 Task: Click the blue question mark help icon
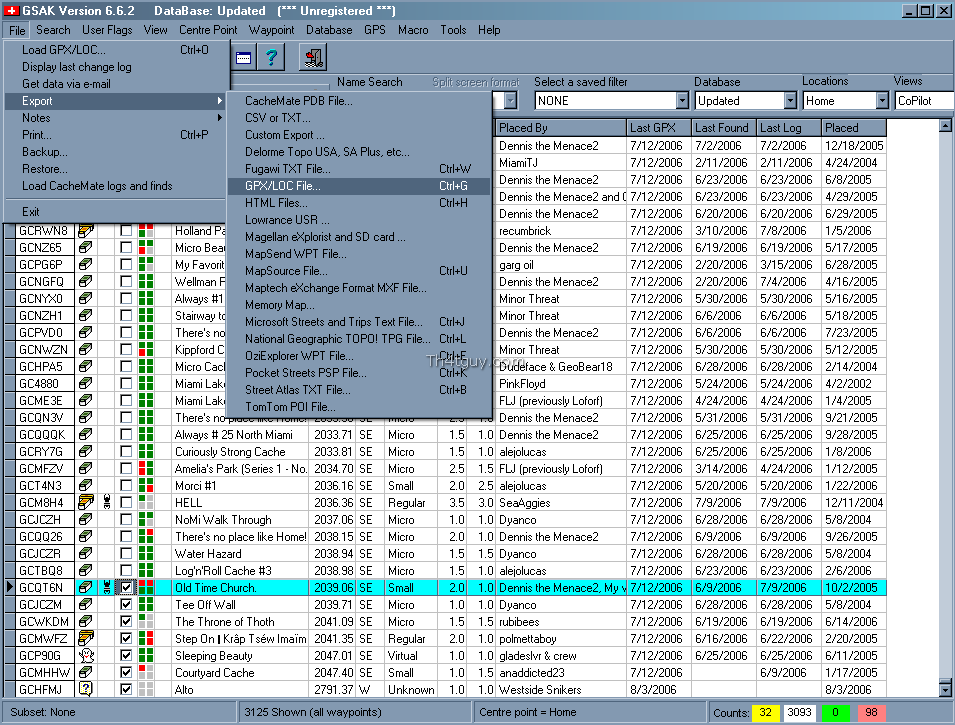(269, 58)
